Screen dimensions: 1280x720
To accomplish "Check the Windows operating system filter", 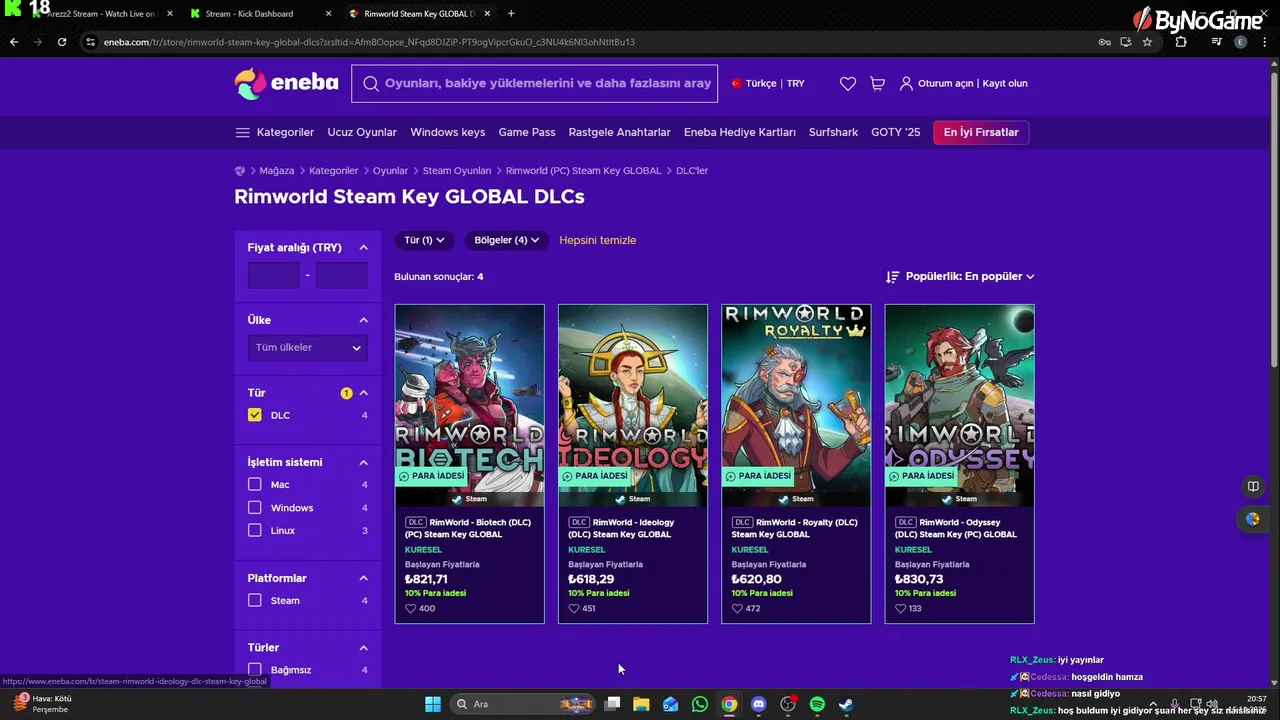I will click(x=255, y=508).
